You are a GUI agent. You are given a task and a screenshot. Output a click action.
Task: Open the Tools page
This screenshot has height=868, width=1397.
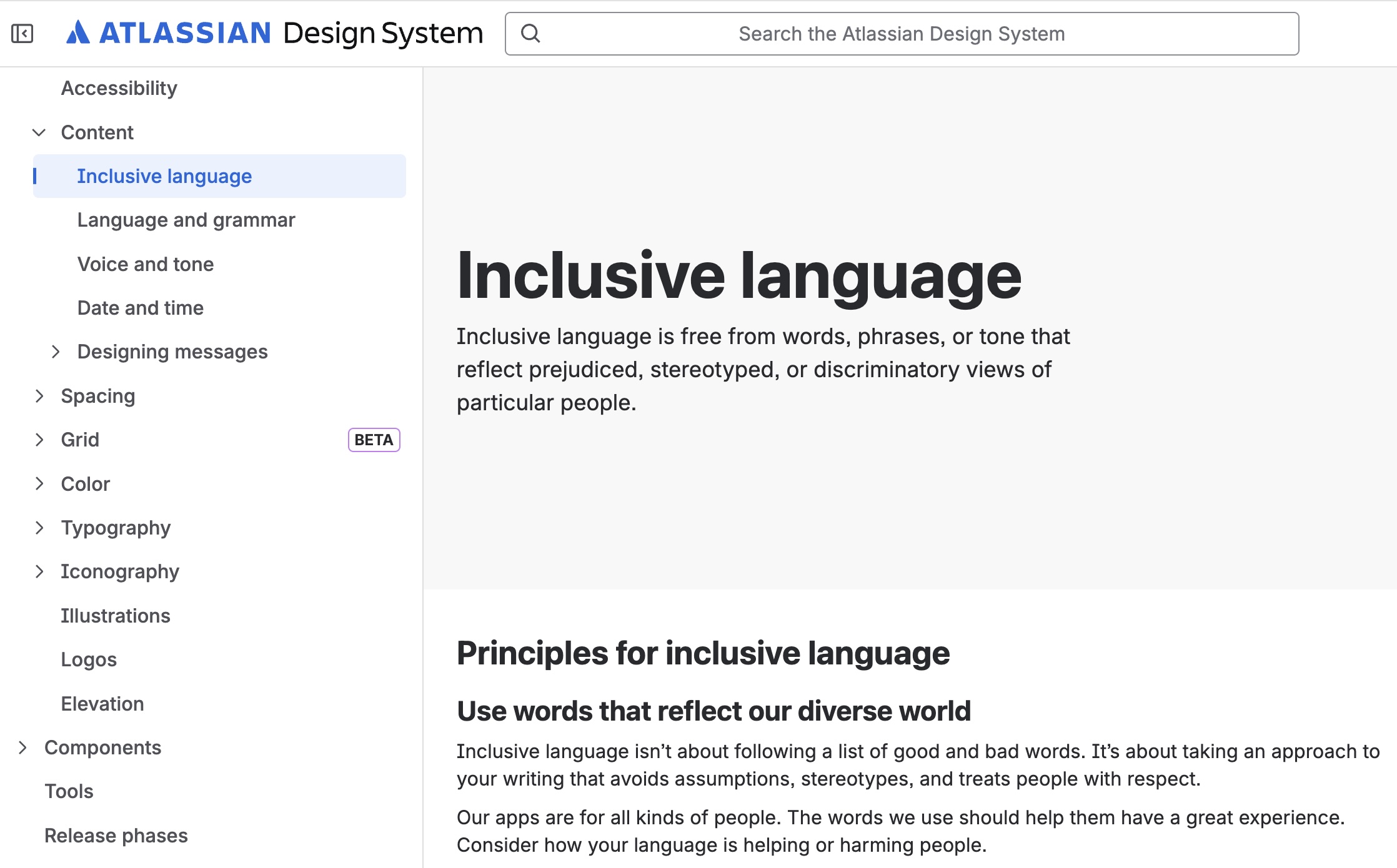[69, 791]
